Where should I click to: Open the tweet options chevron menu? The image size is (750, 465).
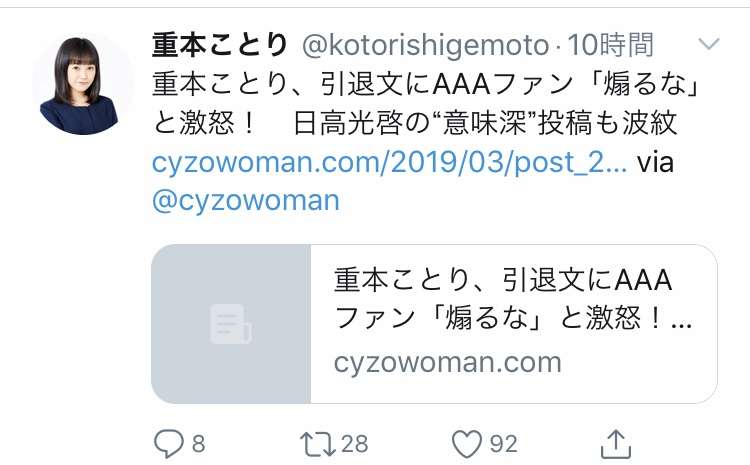click(709, 44)
